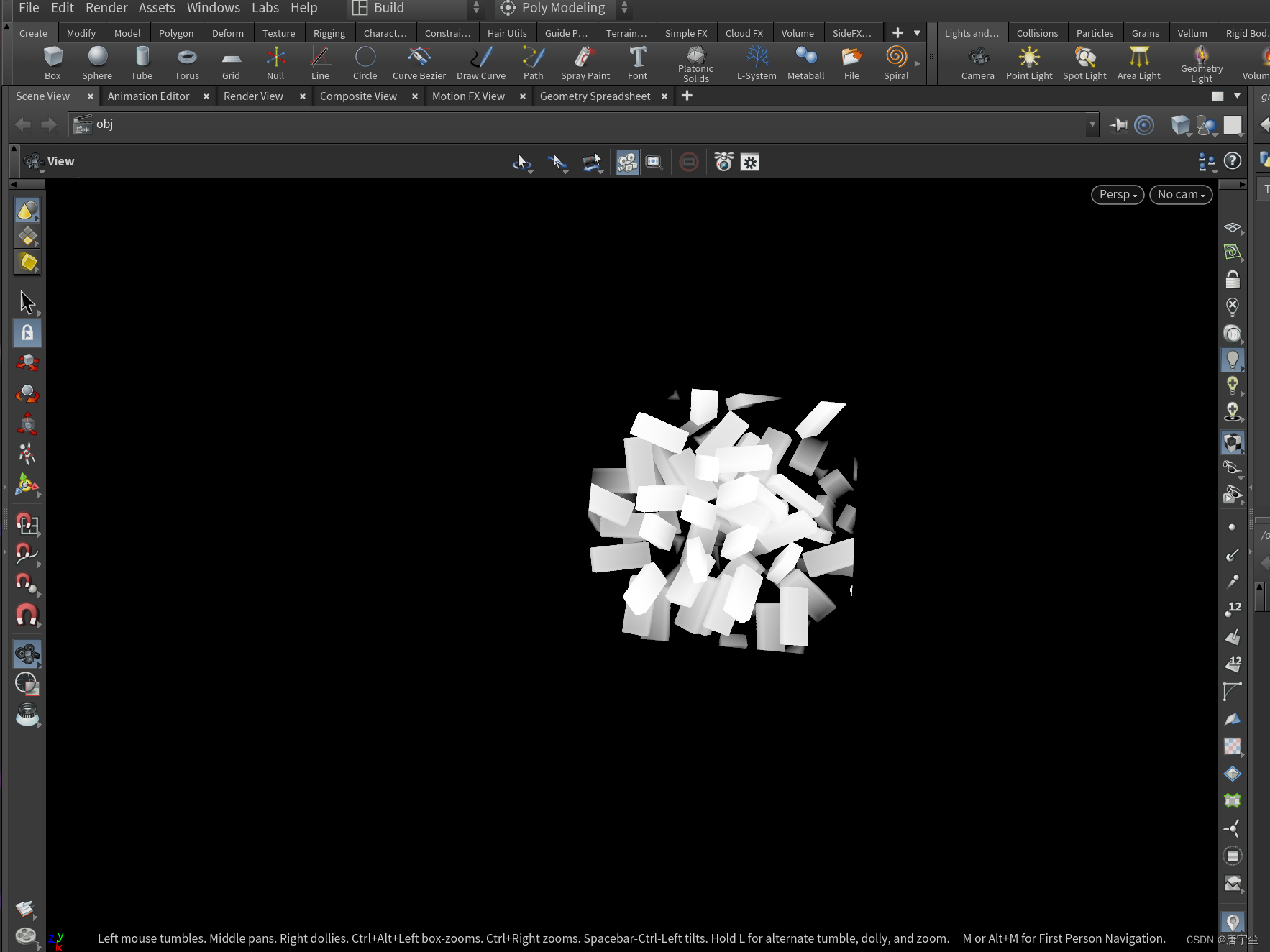The height and width of the screenshot is (952, 1270).
Task: Create Platonic Solids geometry
Action: pos(695,64)
